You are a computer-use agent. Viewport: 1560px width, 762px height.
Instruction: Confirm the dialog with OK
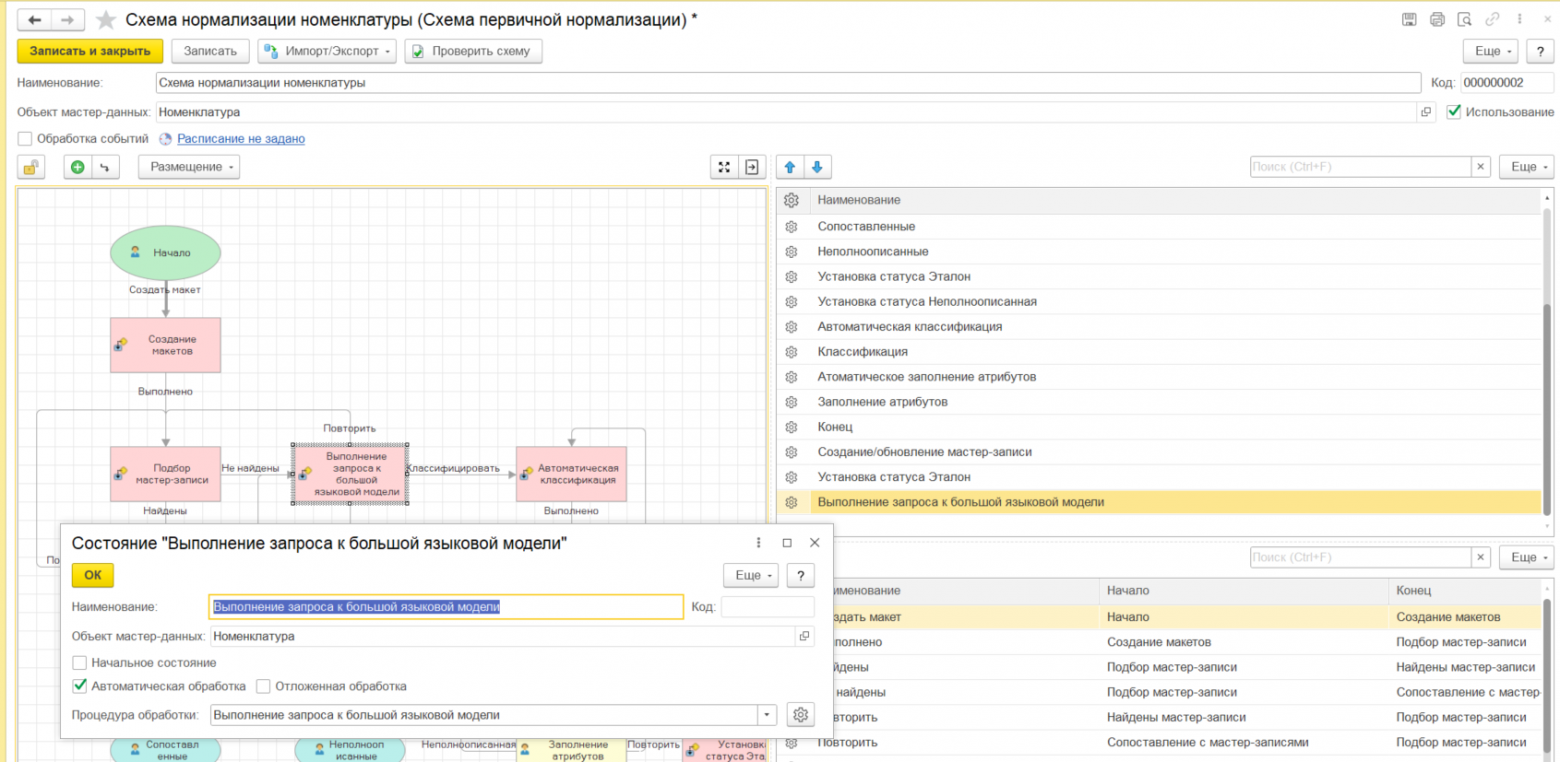(93, 575)
